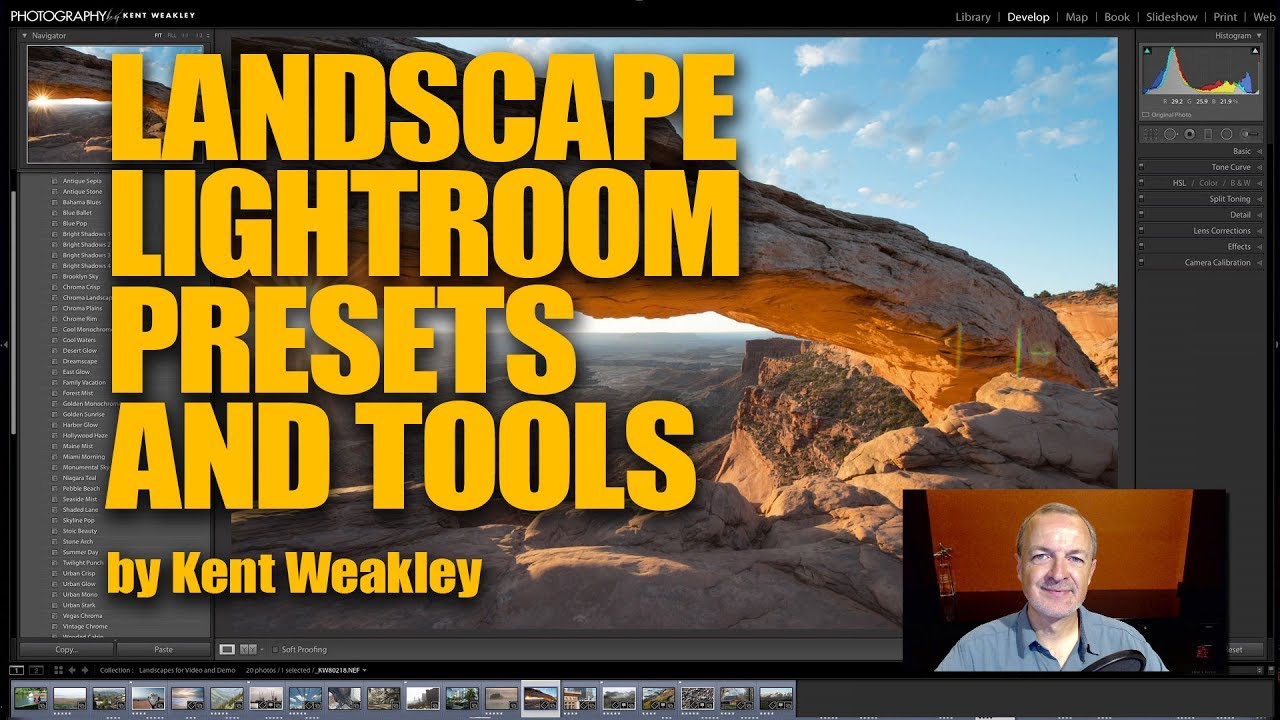The height and width of the screenshot is (720, 1280).
Task: Click preset icon beside Brooklyn Sky
Action: click(54, 276)
